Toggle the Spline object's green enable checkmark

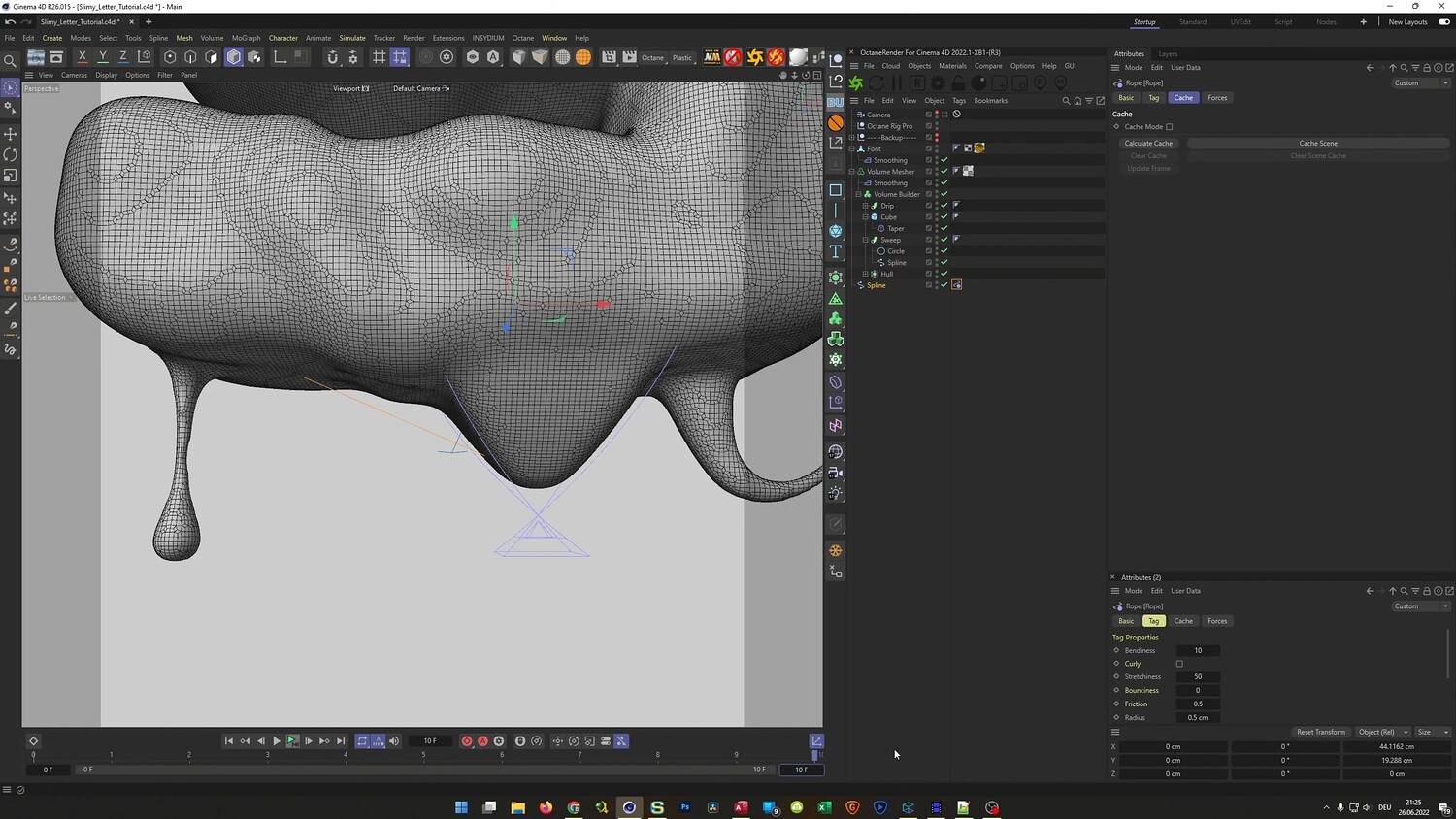pos(944,285)
